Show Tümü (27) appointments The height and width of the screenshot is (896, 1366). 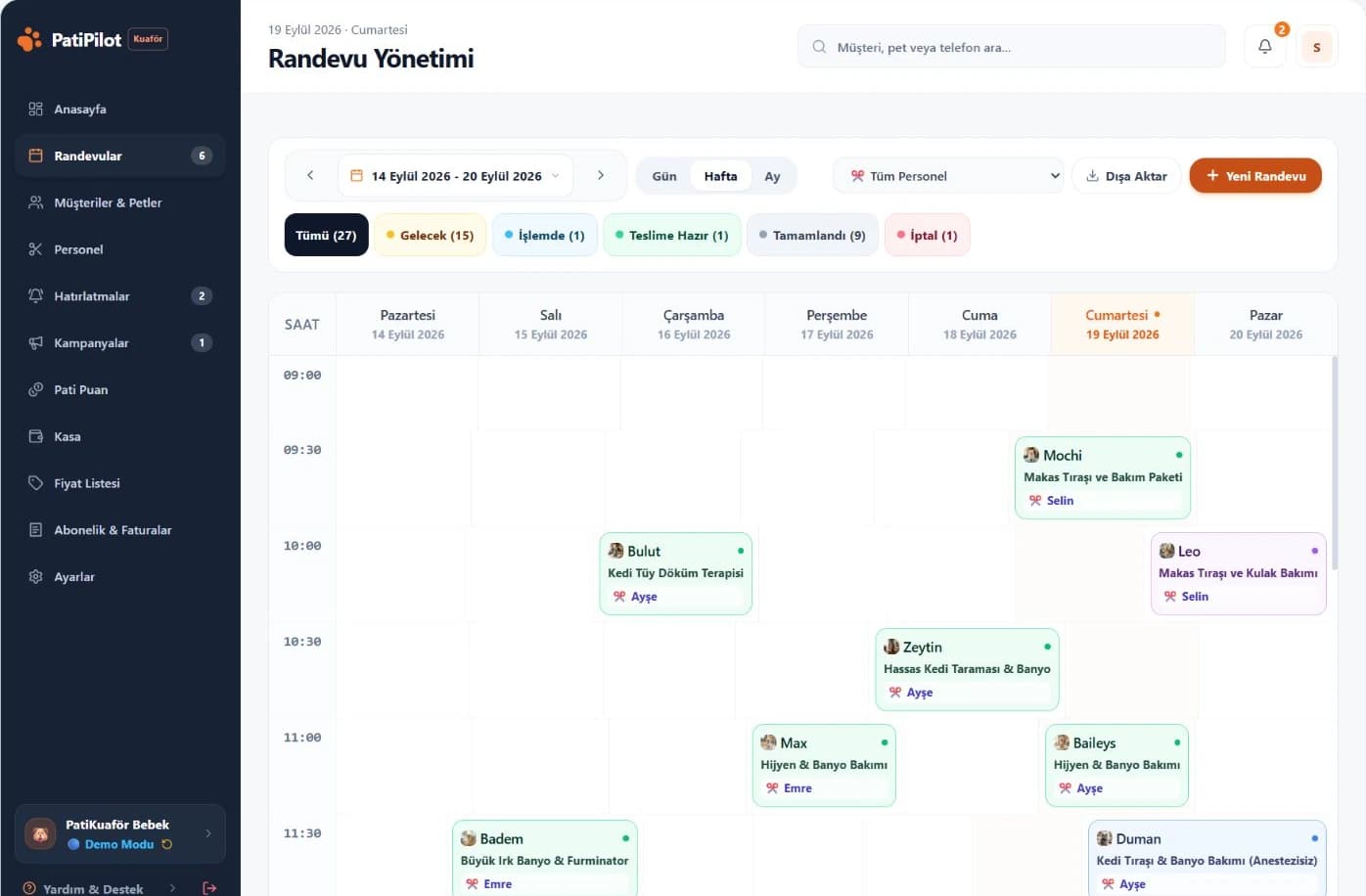(x=326, y=235)
